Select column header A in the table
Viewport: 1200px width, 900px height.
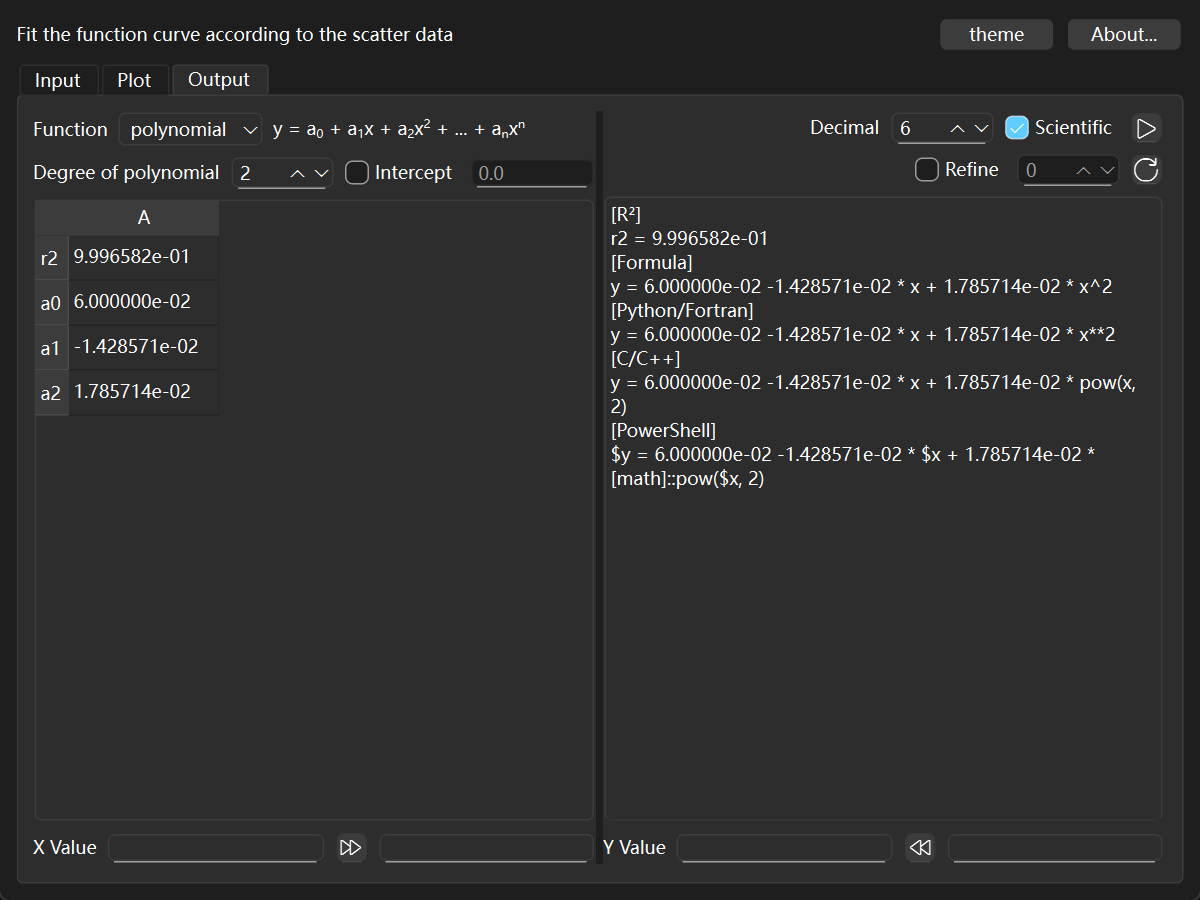(144, 218)
